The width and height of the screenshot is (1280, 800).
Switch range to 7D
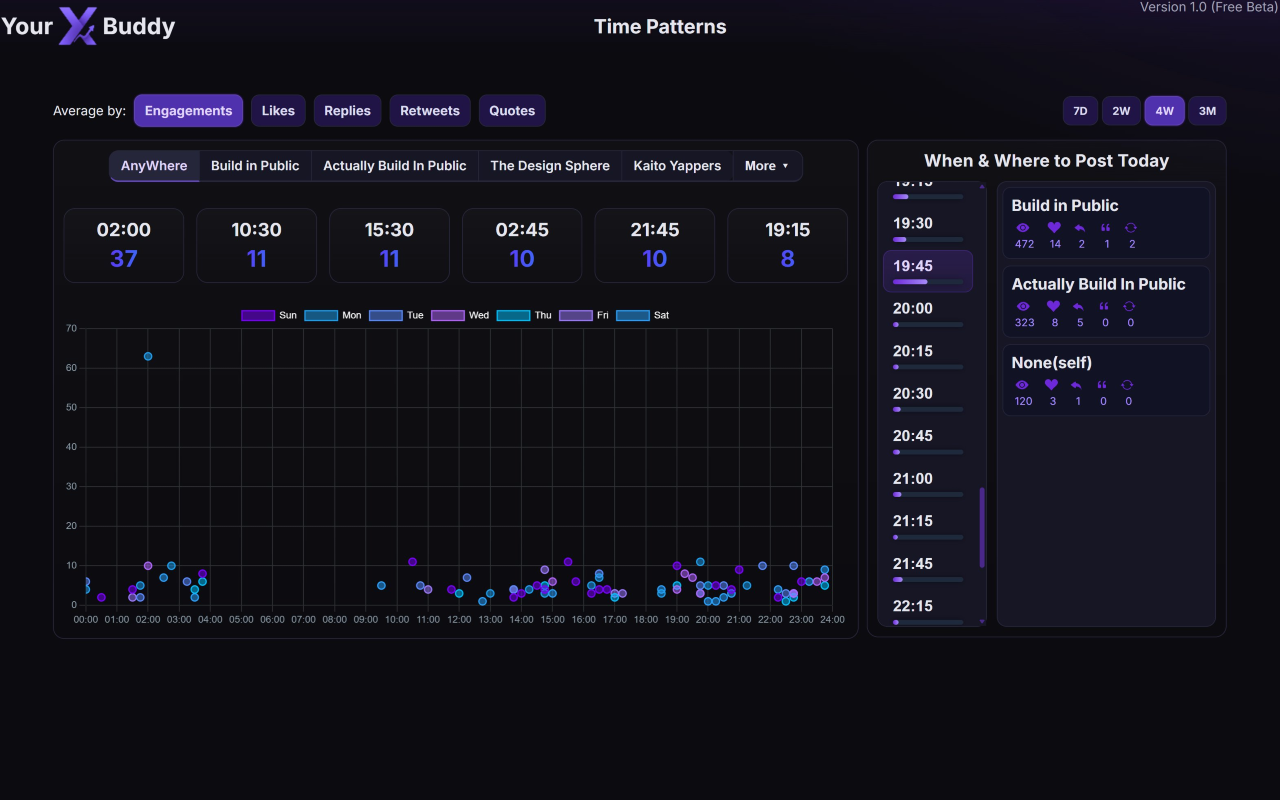(1080, 111)
